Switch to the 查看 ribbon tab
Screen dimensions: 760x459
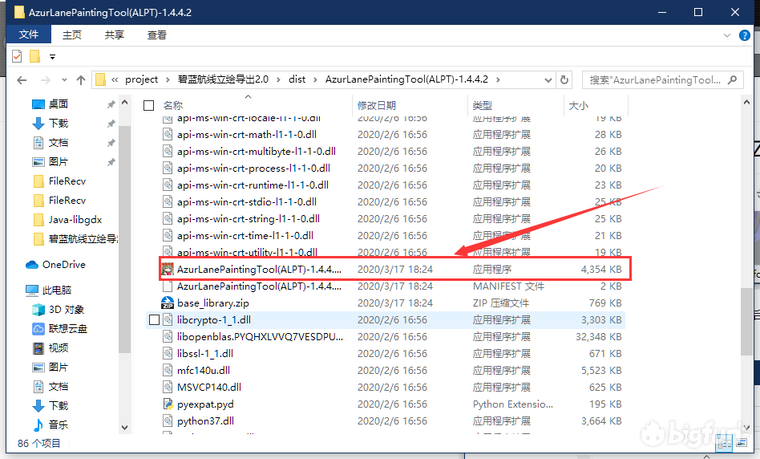tap(157, 35)
